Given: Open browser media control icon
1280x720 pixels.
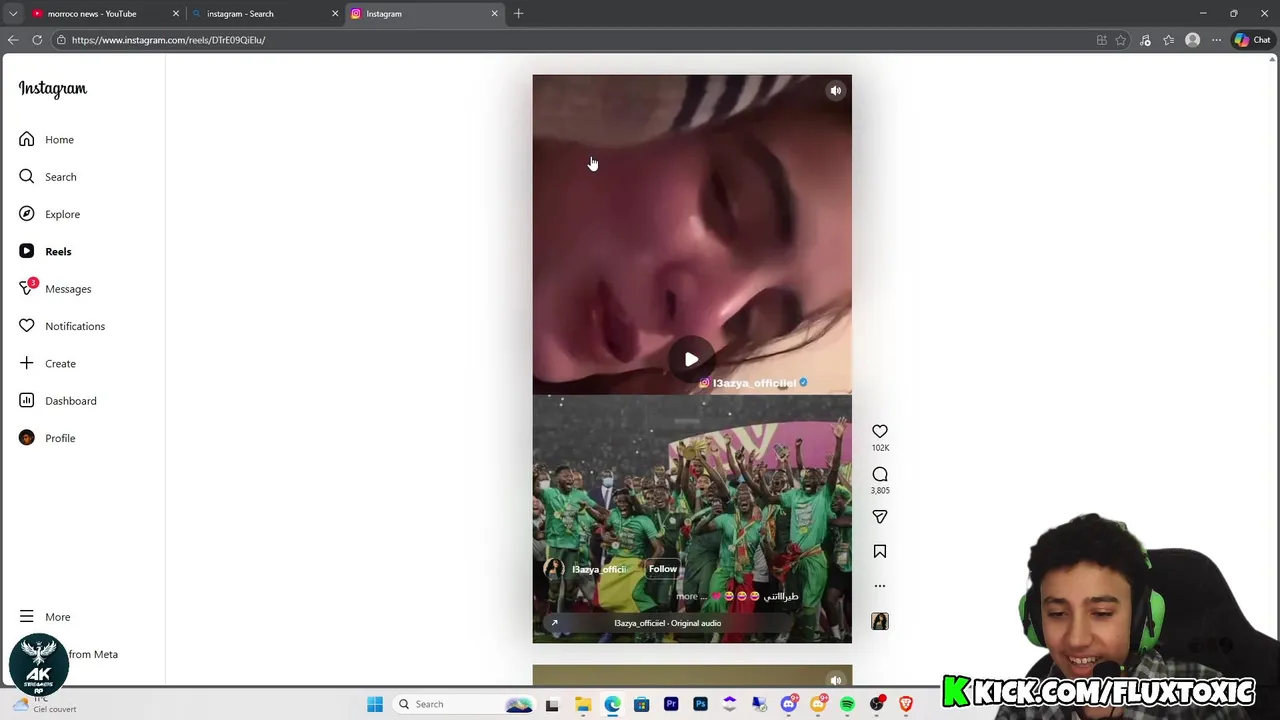Looking at the screenshot, I should (x=1145, y=40).
